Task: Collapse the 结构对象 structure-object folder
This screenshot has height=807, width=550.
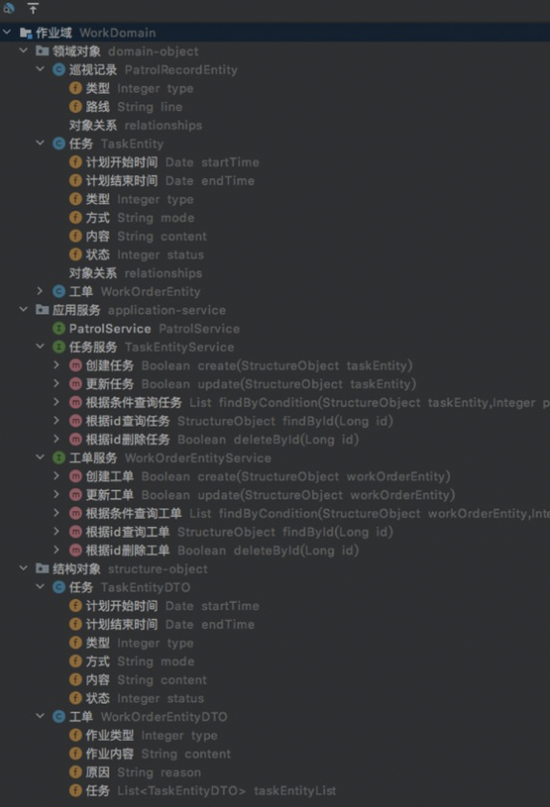Action: tap(24, 569)
